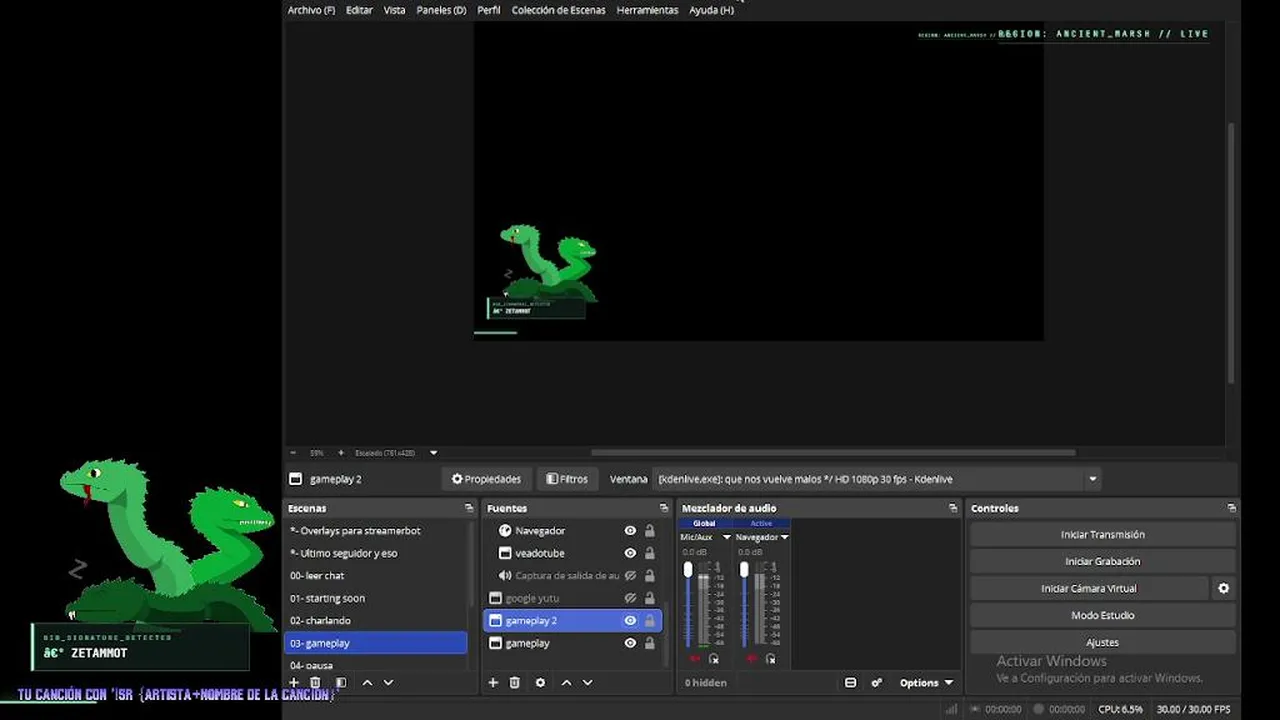1280x720 pixels.
Task: Open the Herramientas menu
Action: tap(647, 10)
